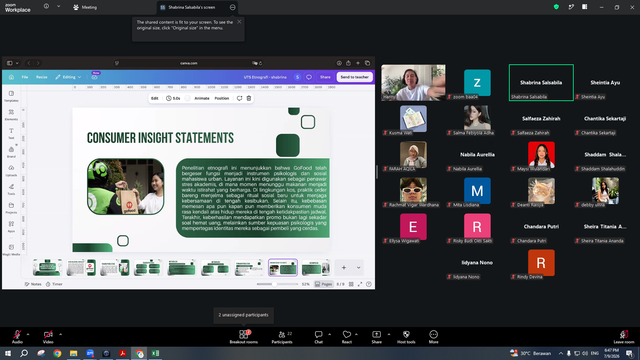Screen dimensions: 640x360
Task: Select the last slide thumbnail, page 9
Action: coord(316,268)
